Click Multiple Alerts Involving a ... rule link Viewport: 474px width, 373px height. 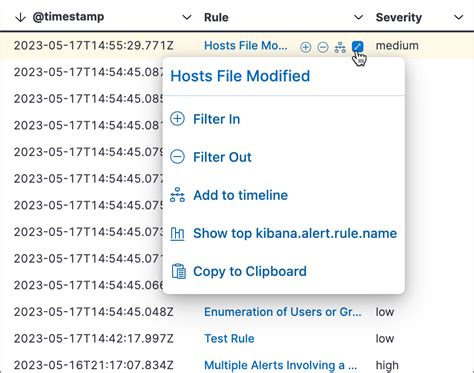tap(280, 365)
